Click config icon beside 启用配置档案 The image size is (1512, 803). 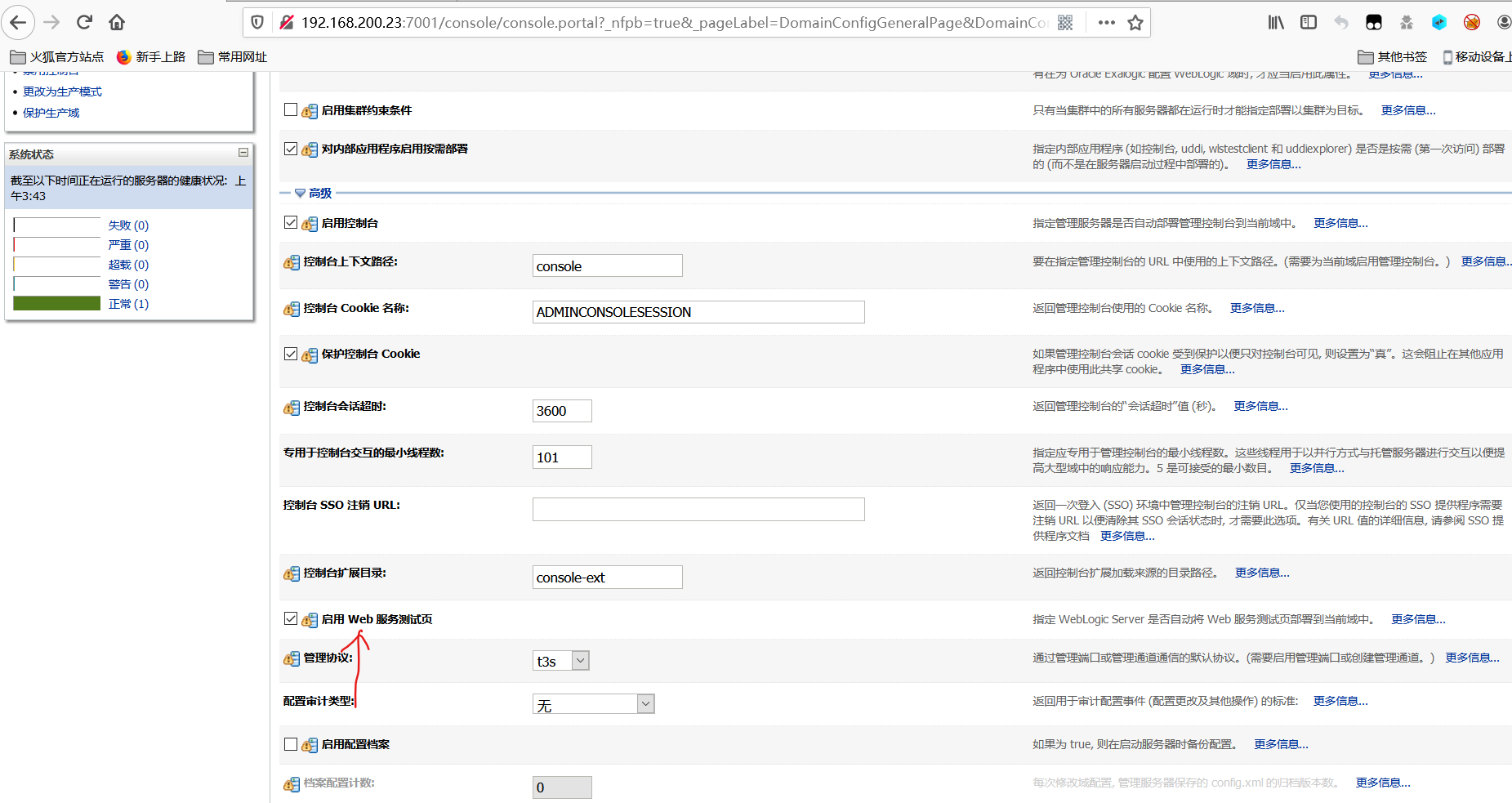[310, 745]
